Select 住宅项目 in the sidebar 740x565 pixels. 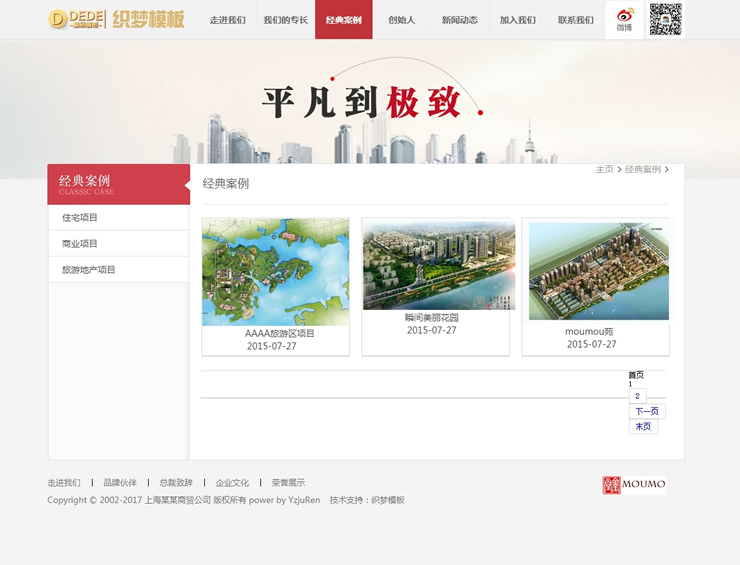80,218
